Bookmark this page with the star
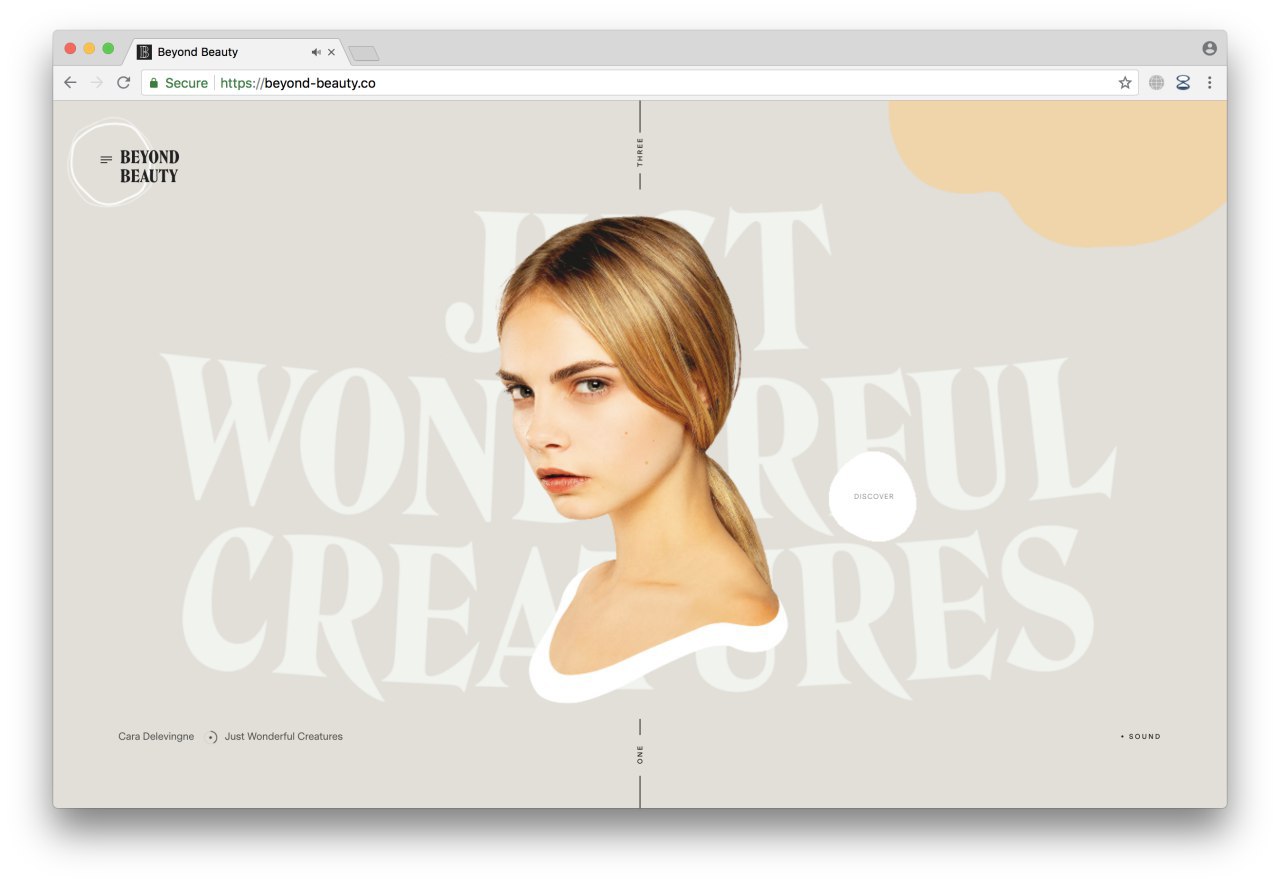This screenshot has width=1280, height=884. coord(1125,83)
